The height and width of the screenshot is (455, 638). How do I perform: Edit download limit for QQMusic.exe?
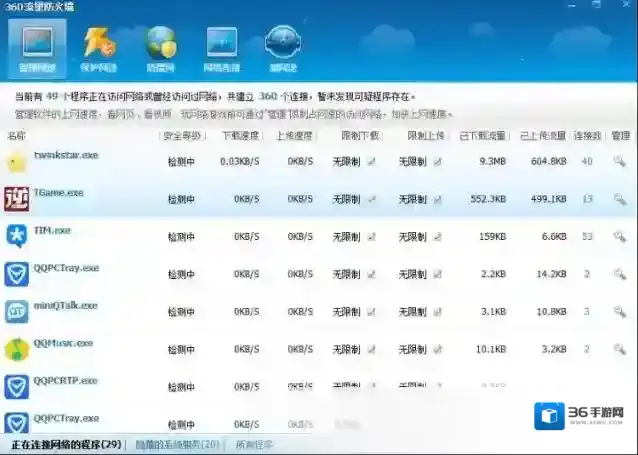(x=371, y=349)
